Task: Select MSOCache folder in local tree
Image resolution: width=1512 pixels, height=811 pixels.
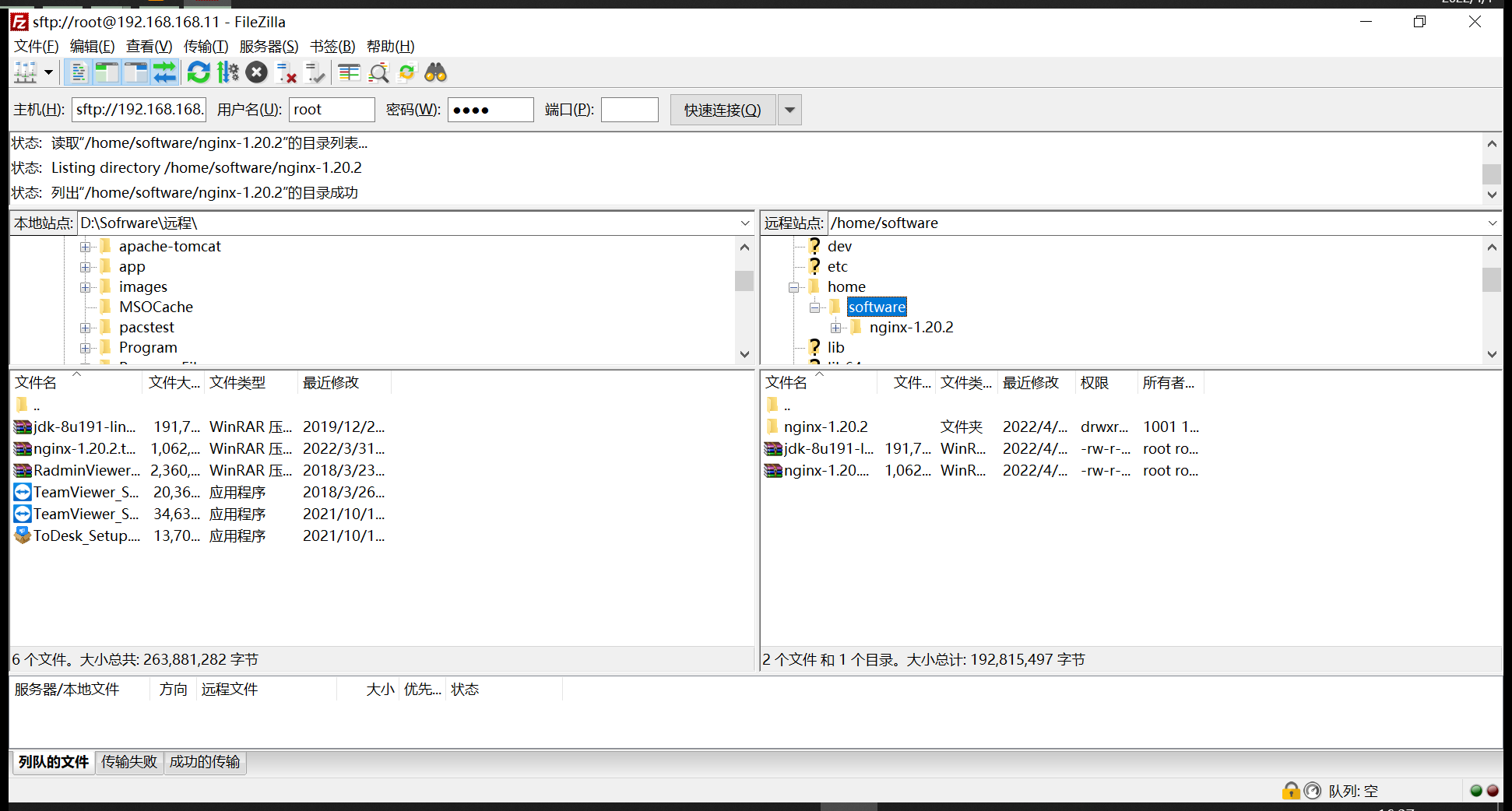Action: click(156, 307)
